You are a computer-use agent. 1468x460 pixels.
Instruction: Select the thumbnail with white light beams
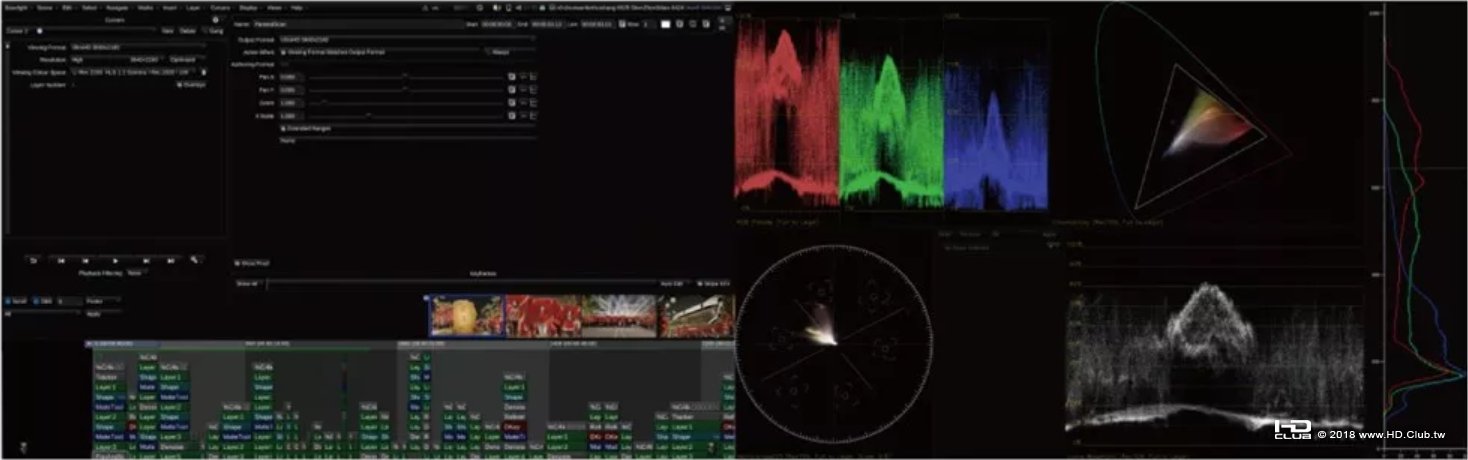(x=620, y=316)
